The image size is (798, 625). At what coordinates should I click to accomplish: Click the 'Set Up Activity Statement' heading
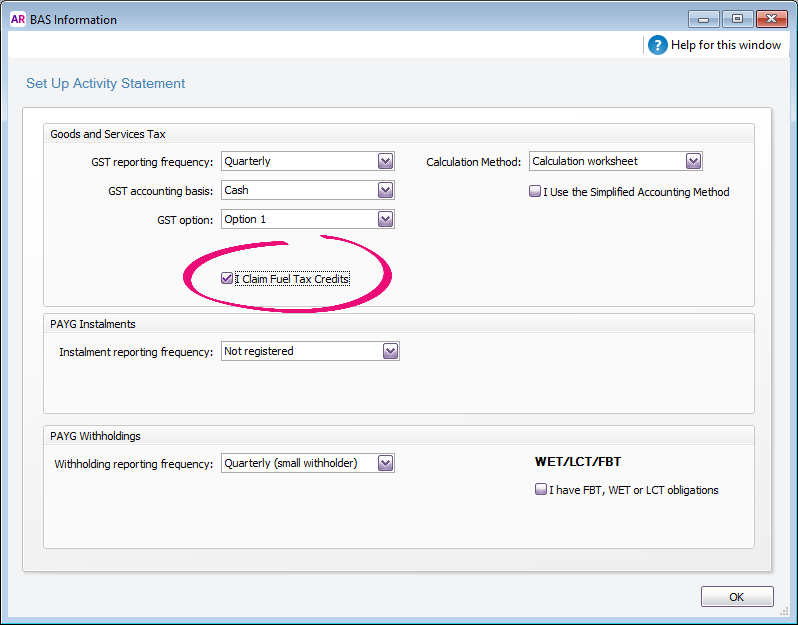point(105,84)
